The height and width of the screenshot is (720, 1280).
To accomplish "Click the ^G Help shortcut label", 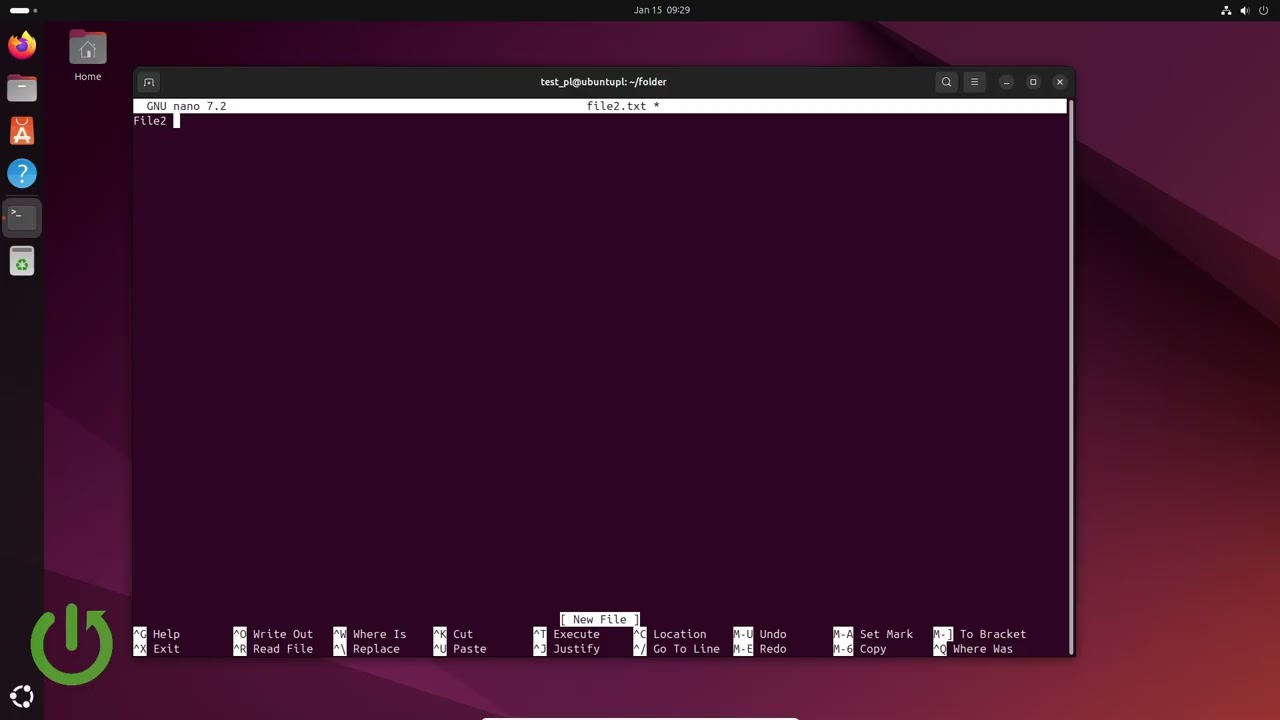I will tap(157, 634).
